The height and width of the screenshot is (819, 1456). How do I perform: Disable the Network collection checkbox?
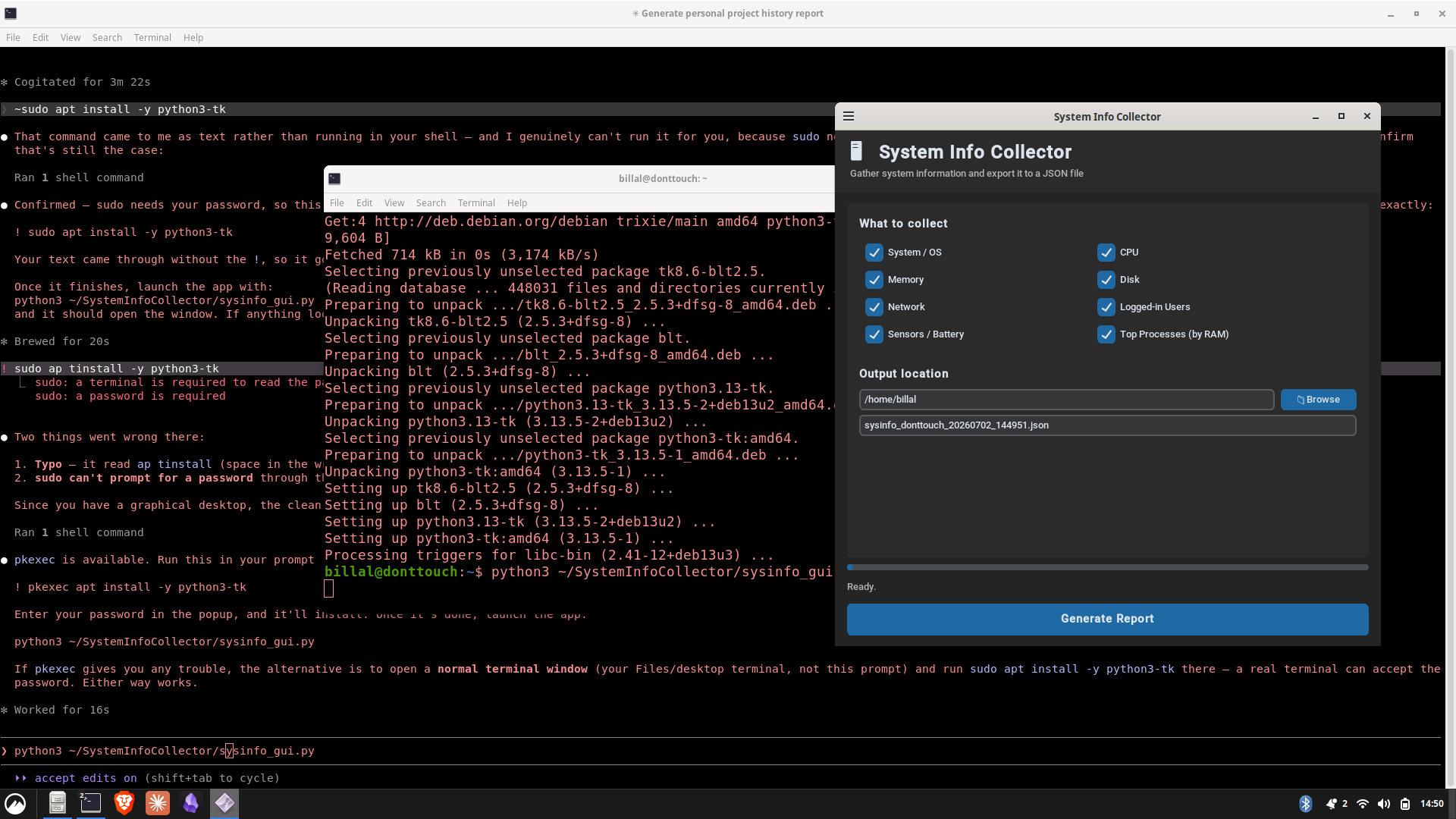pos(874,307)
